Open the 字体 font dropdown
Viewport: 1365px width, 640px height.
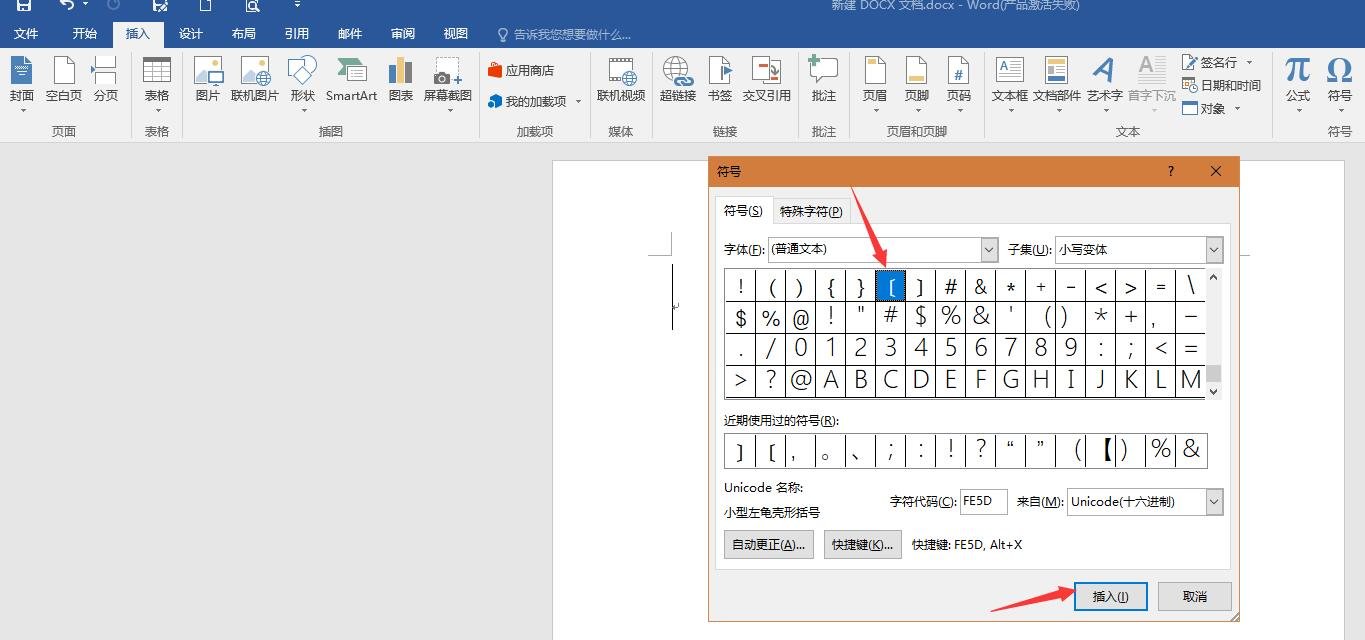[988, 249]
